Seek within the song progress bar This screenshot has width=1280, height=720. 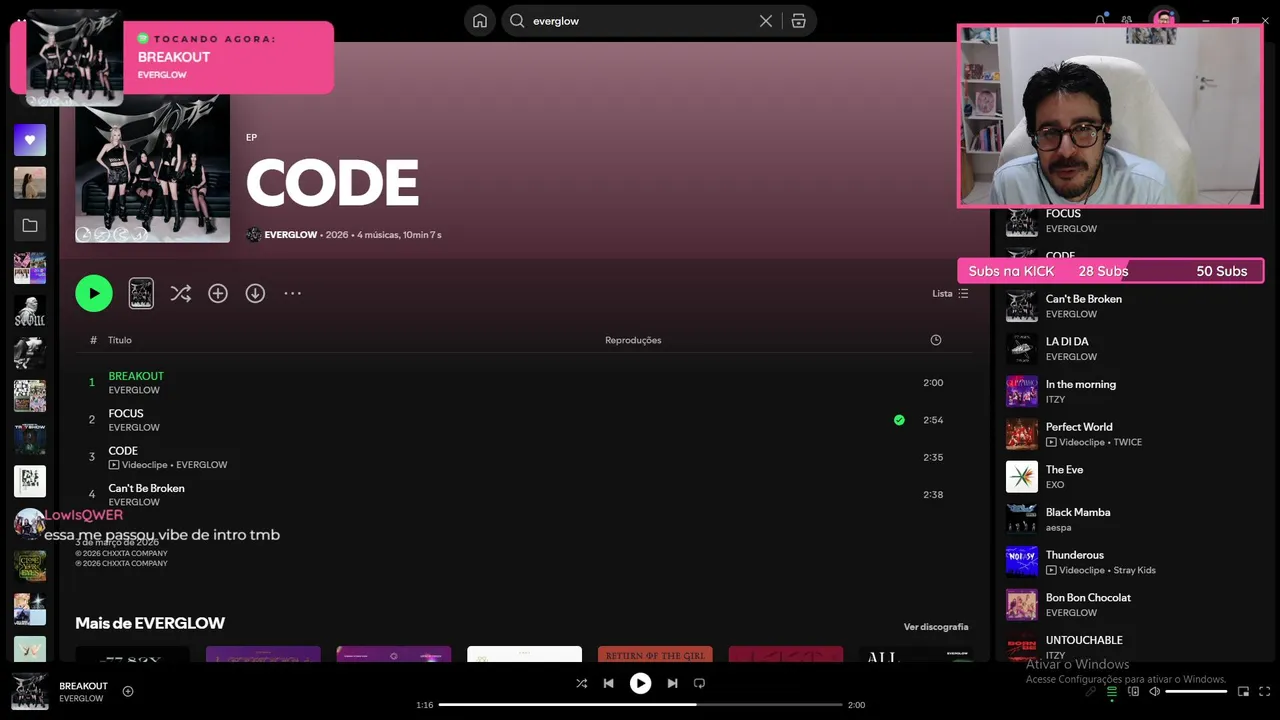[x=640, y=705]
